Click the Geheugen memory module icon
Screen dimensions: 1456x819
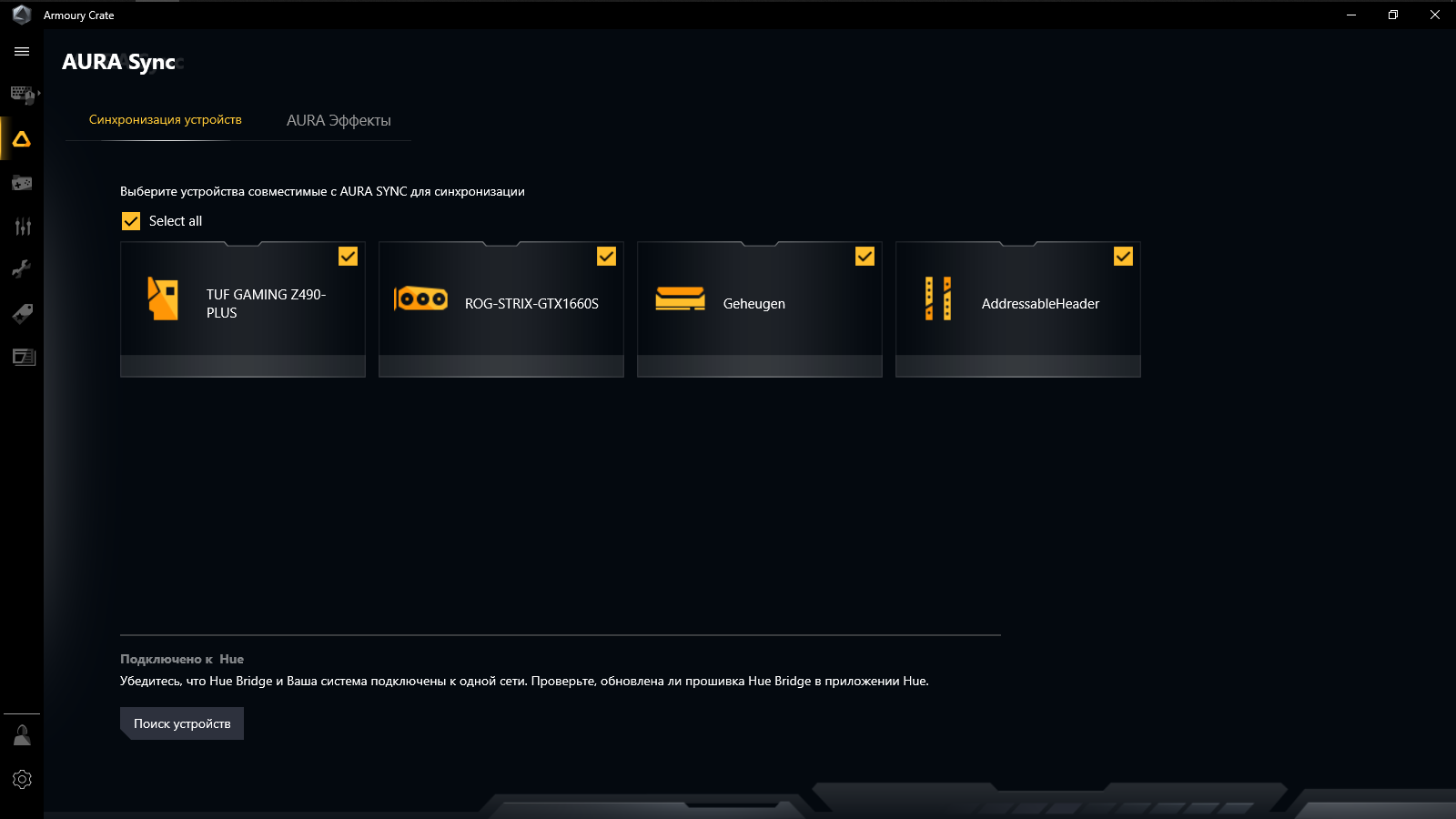click(680, 298)
